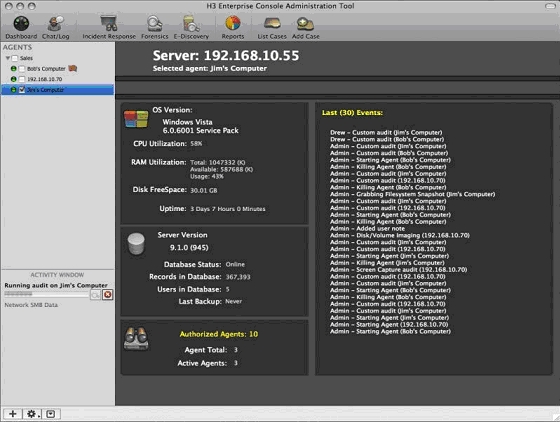
Task: Click green status icon beside Jim's Computer
Action: (x=14, y=90)
